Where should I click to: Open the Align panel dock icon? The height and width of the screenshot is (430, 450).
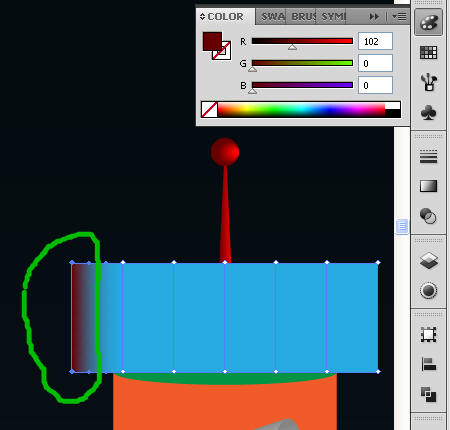point(428,364)
